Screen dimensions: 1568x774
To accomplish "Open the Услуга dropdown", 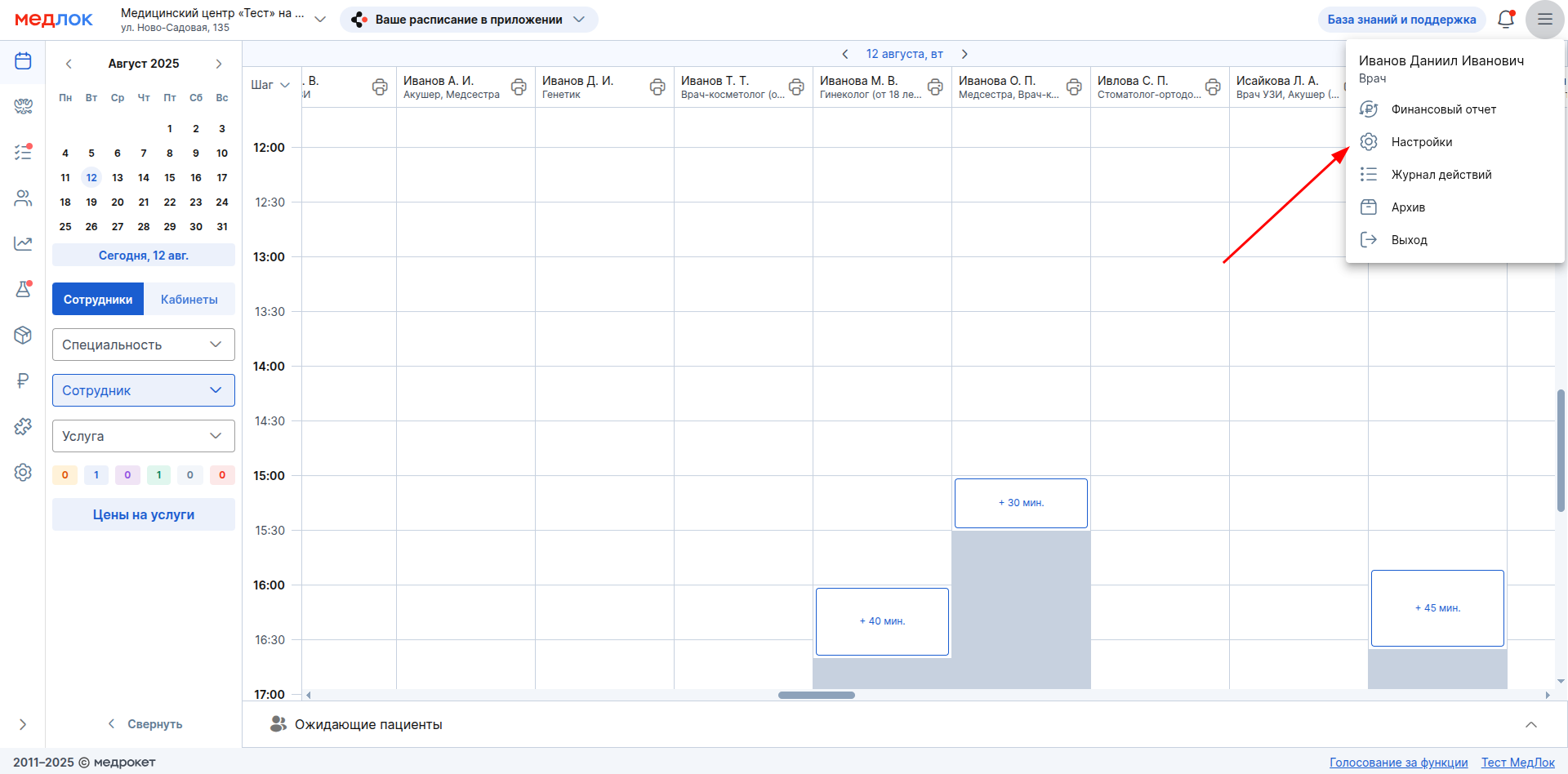I will pyautogui.click(x=144, y=436).
